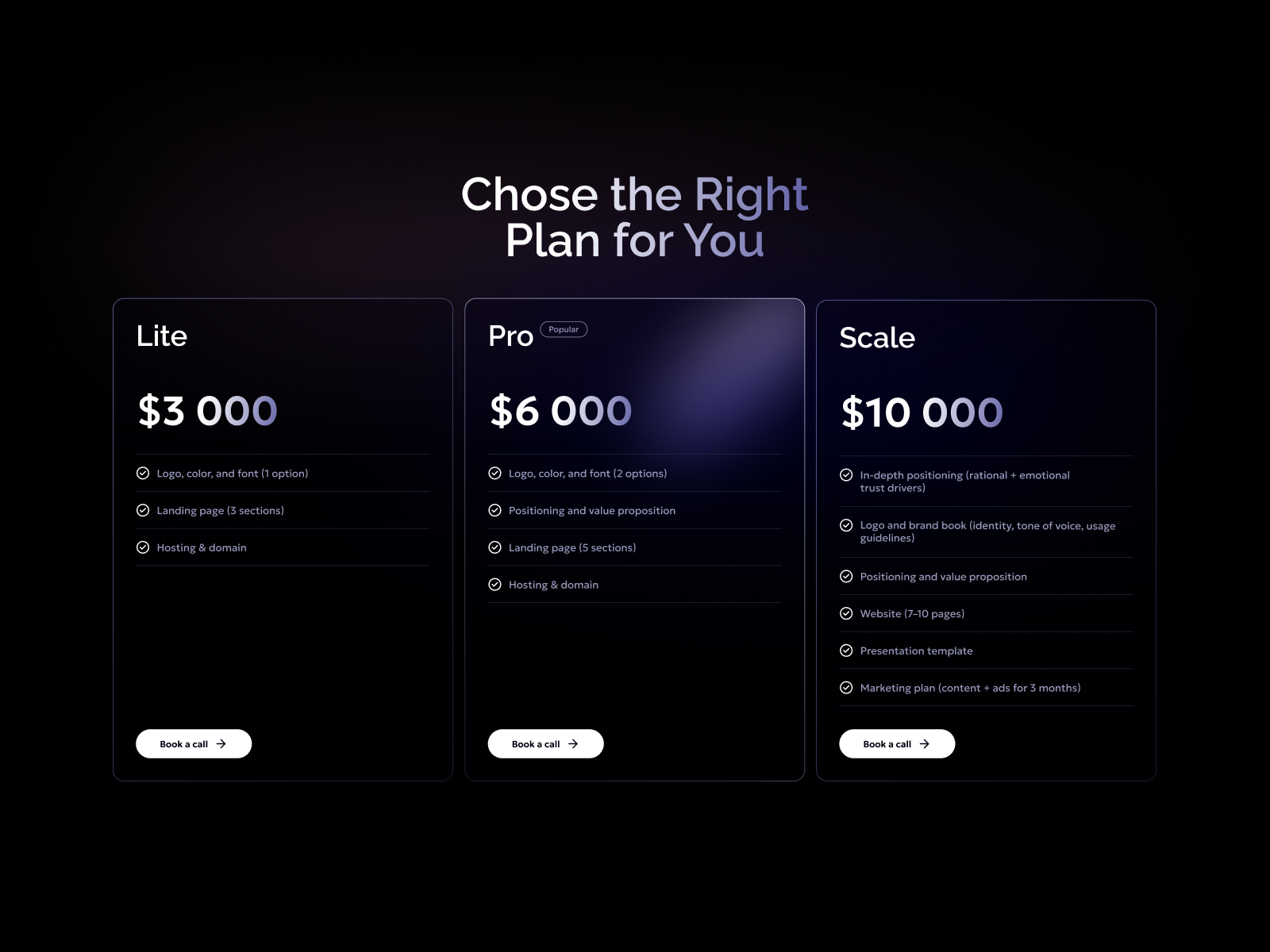
Task: Click the check icon beside Website (7–10 pages)
Action: [x=846, y=614]
